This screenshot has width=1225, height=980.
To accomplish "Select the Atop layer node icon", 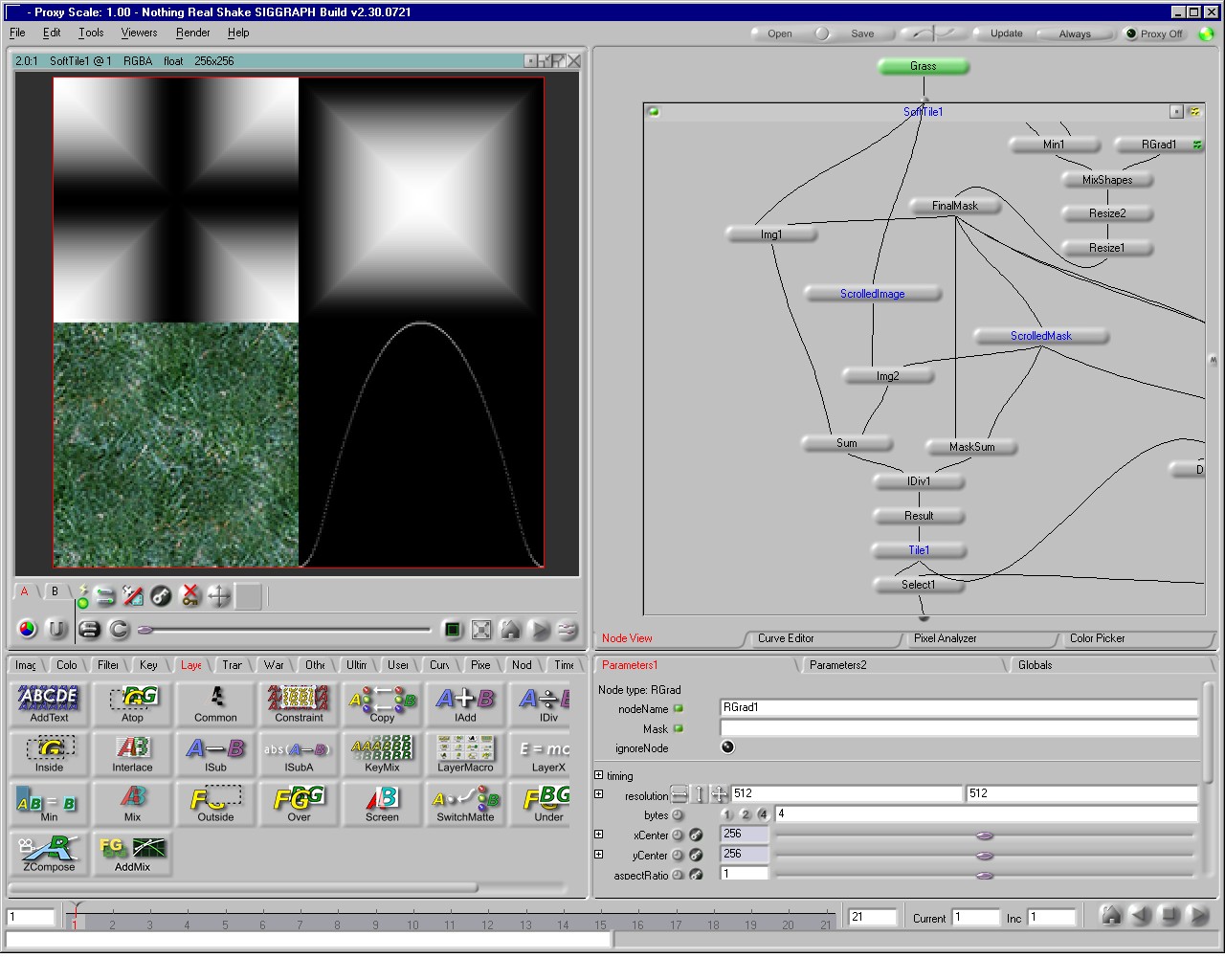I will tap(132, 703).
